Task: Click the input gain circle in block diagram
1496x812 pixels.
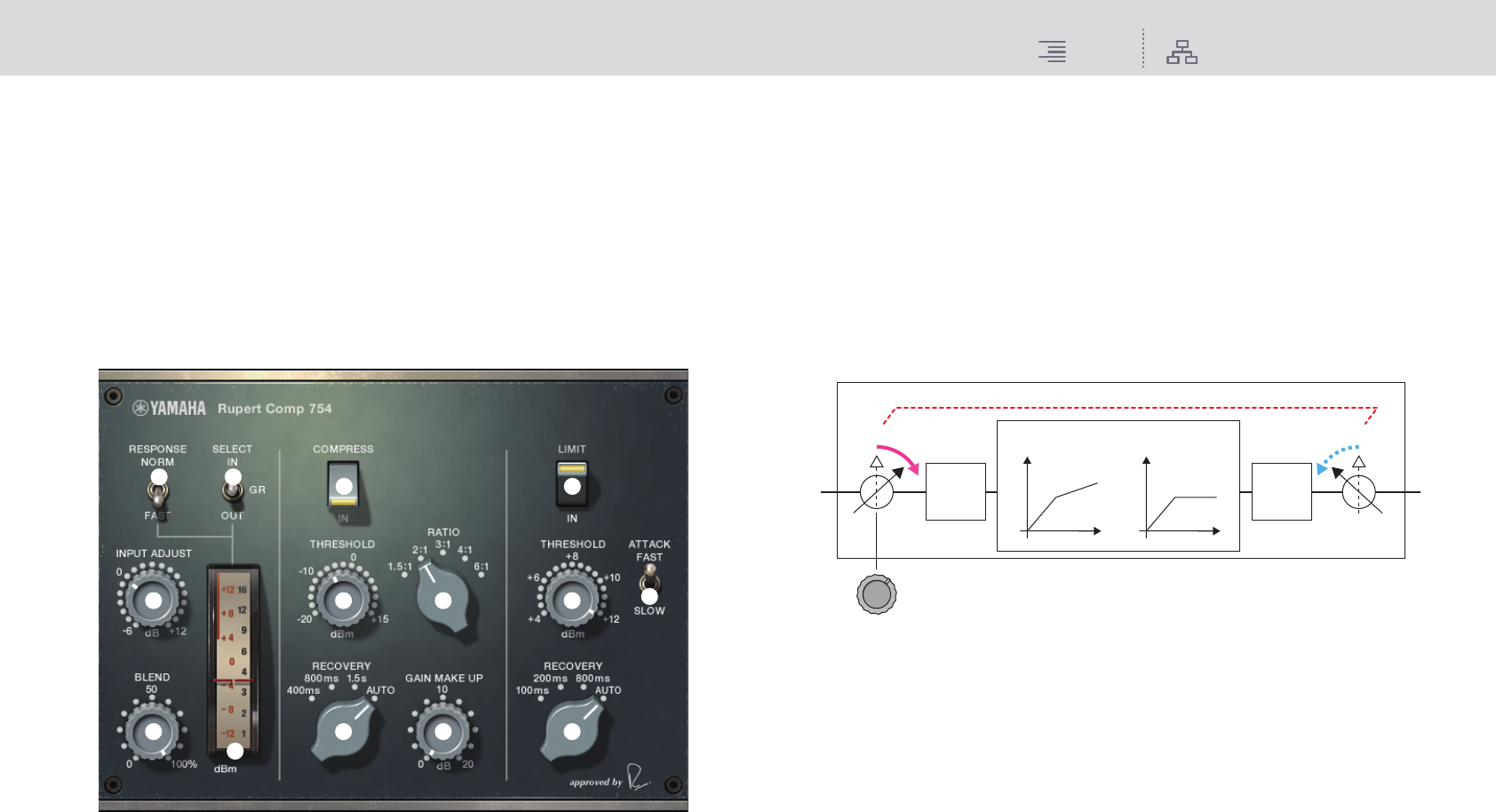Action: (877, 491)
